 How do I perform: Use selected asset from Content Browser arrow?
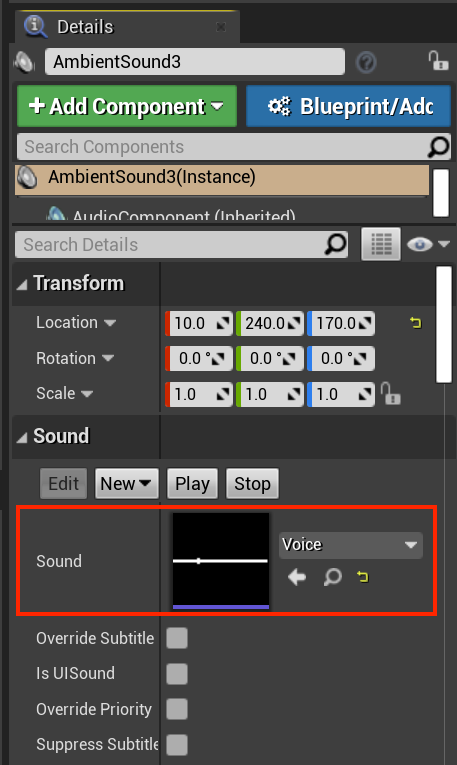tap(297, 578)
